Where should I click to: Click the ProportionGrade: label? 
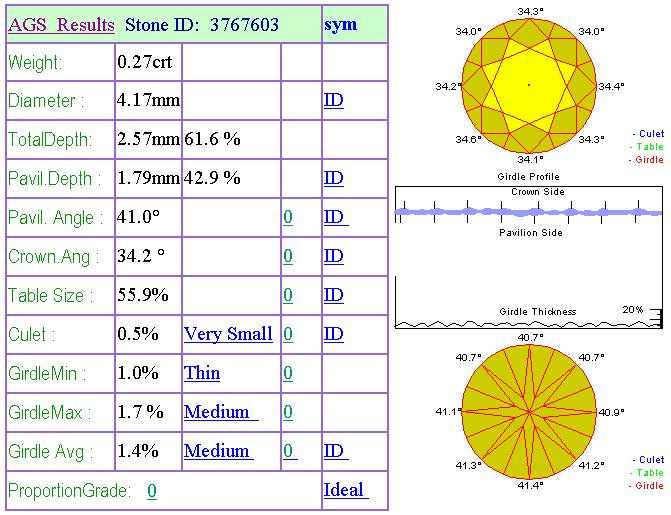click(x=69, y=491)
